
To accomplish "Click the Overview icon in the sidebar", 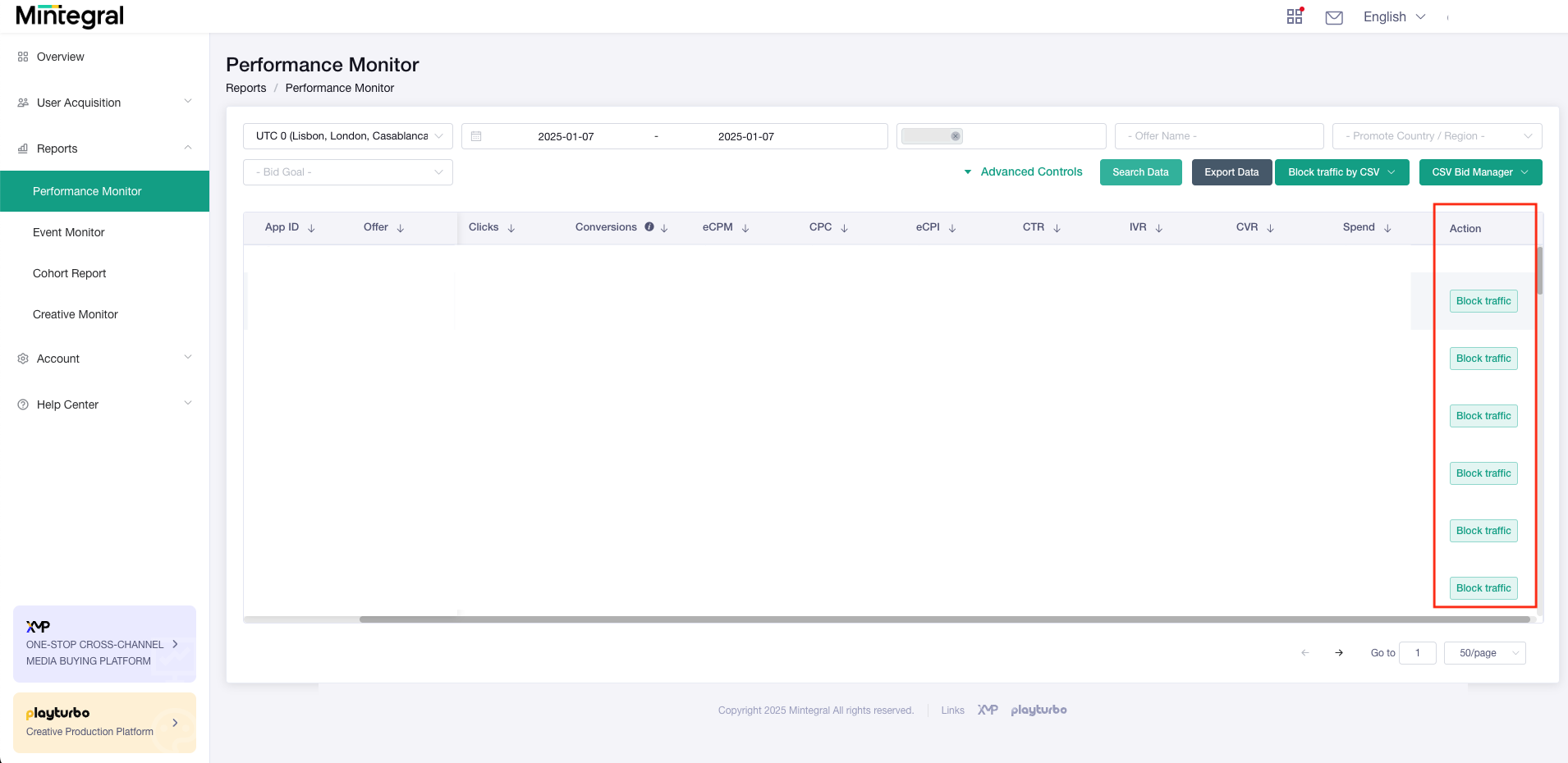I will [21, 57].
